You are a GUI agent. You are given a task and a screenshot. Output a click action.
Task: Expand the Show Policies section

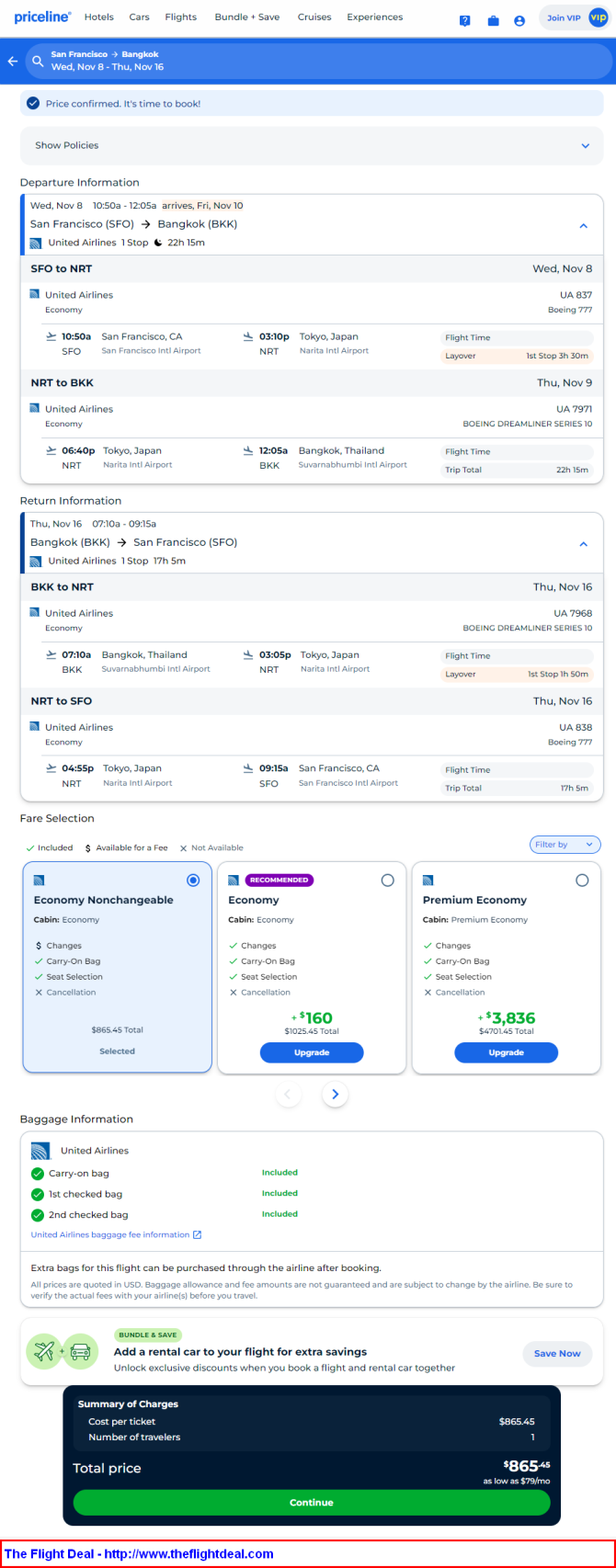pyautogui.click(x=312, y=145)
